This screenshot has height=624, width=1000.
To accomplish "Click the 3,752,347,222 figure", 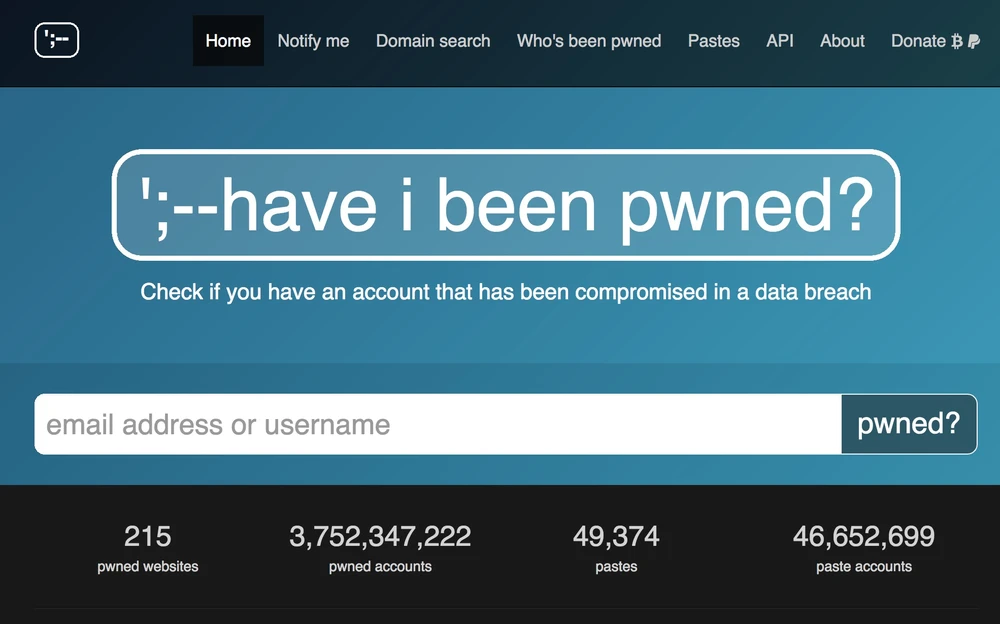I will pyautogui.click(x=380, y=537).
